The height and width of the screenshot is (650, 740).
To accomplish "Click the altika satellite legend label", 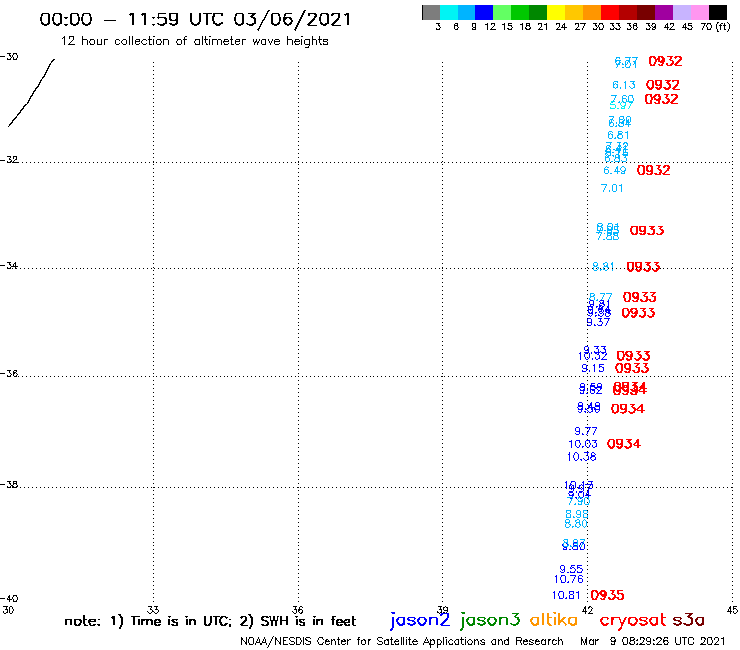I will click(554, 620).
